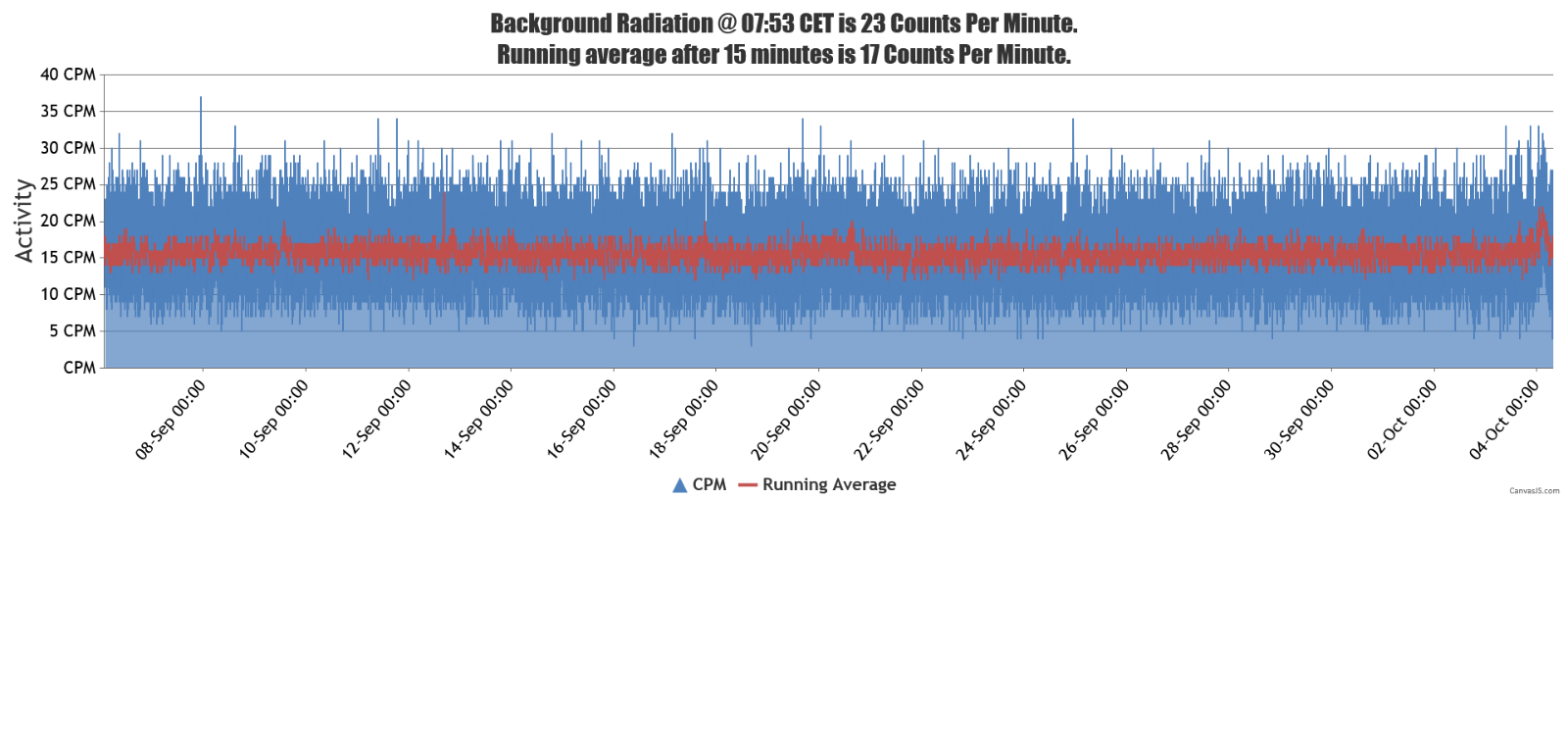Viewport: 1568px width, 750px height.
Task: Click the vertical Activity axis title
Action: pos(24,221)
